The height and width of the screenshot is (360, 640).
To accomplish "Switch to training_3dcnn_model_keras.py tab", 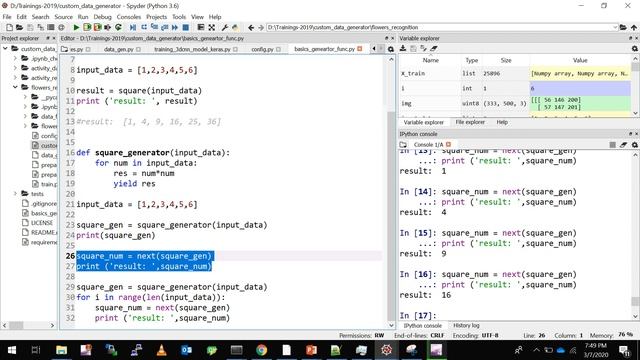I will click(192, 49).
